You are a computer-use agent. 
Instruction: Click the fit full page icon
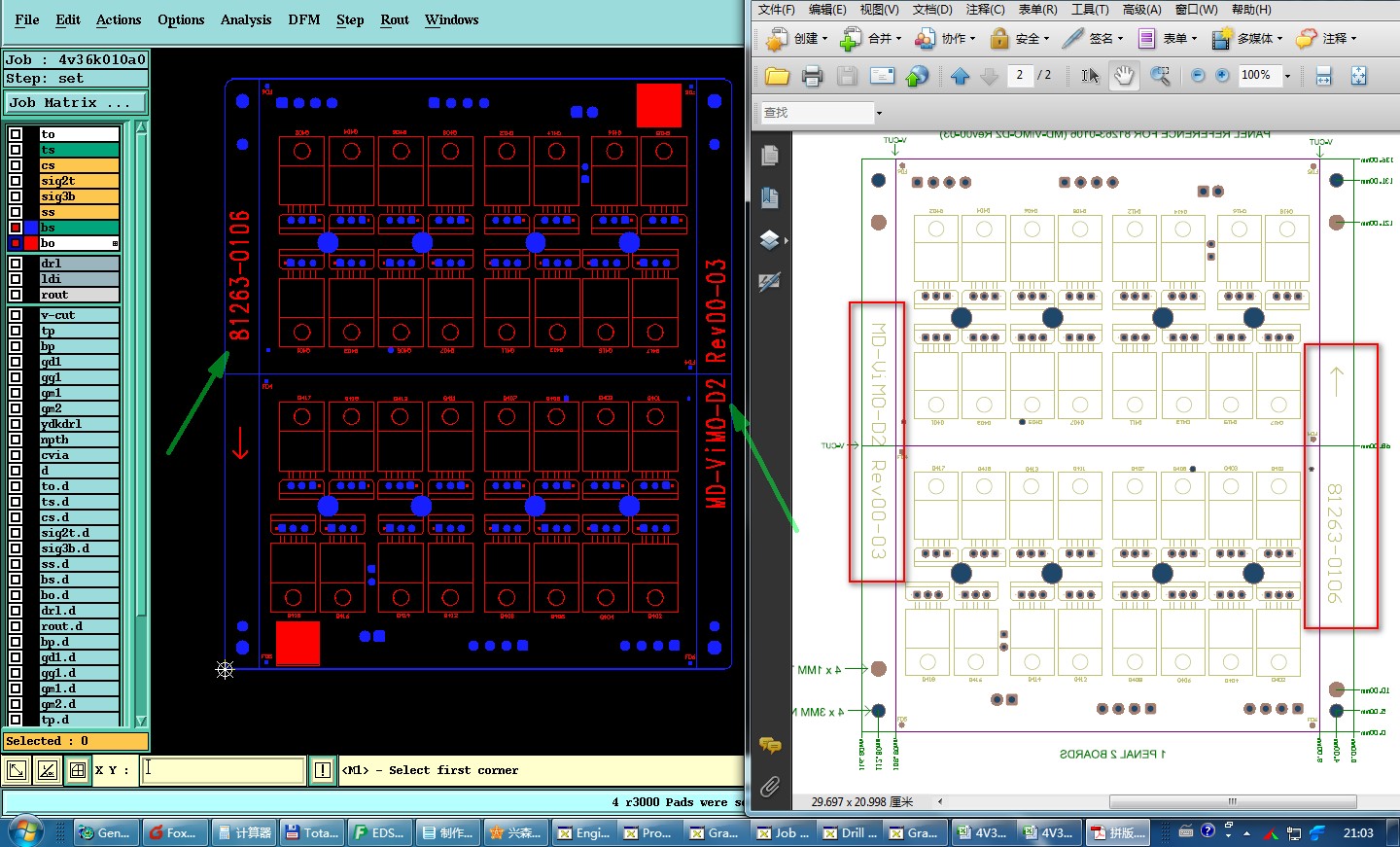click(1359, 76)
